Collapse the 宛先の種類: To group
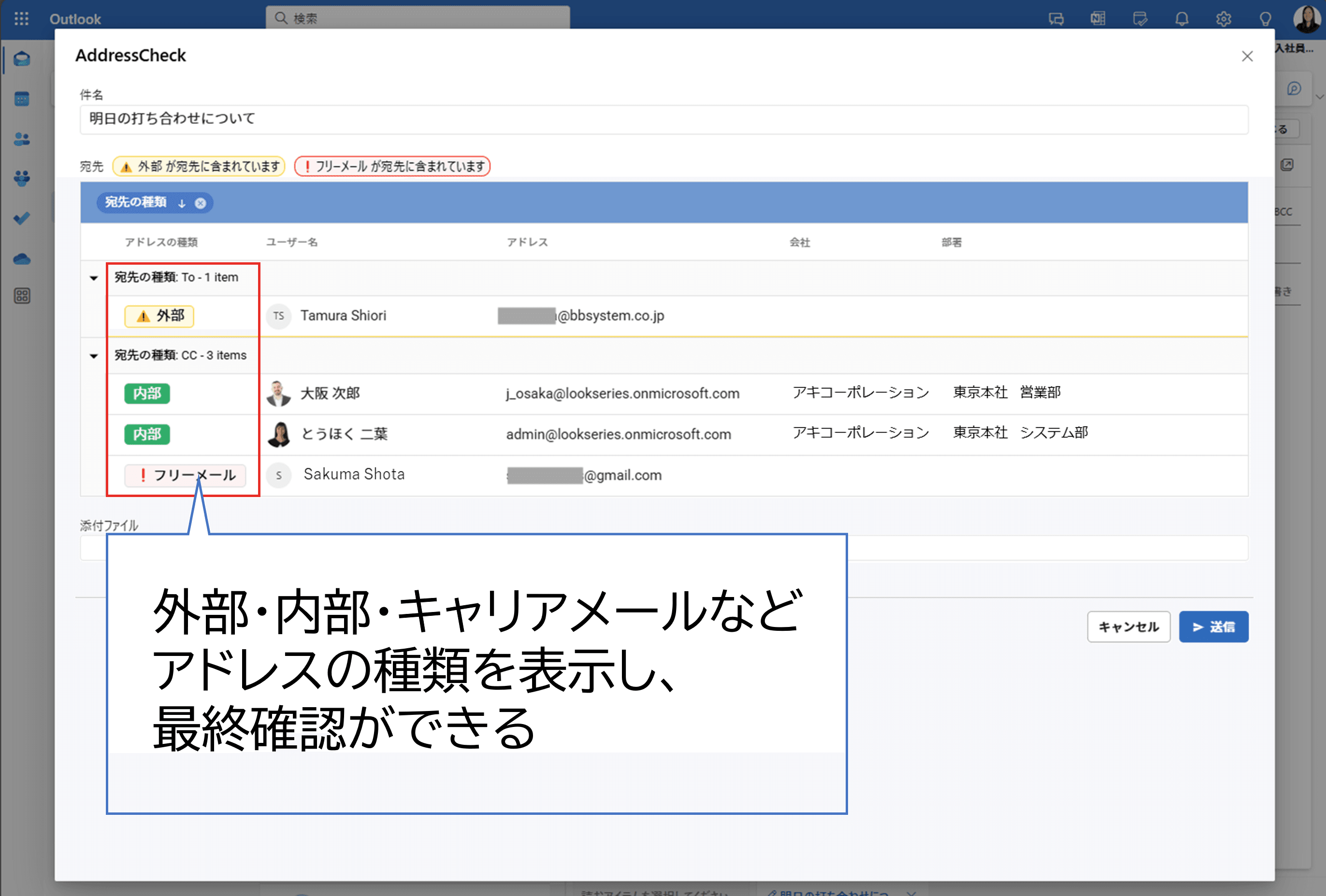 [x=93, y=278]
